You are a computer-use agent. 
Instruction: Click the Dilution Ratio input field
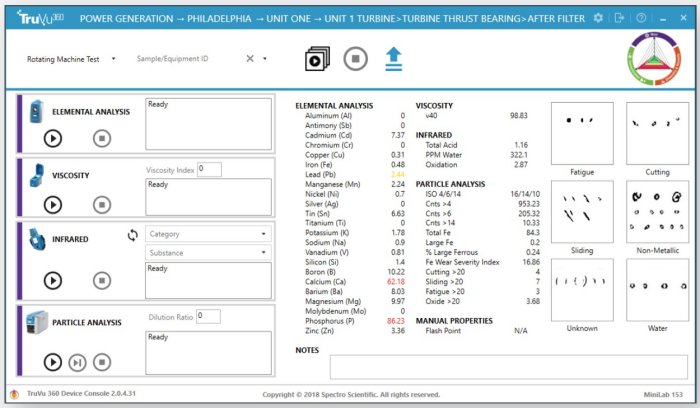coord(207,316)
